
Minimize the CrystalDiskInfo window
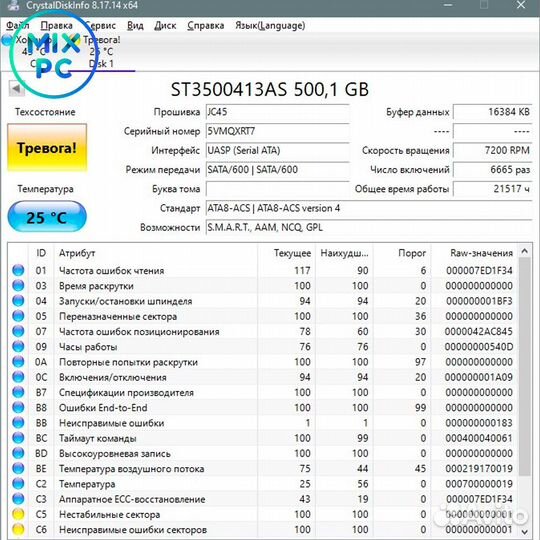point(448,5)
